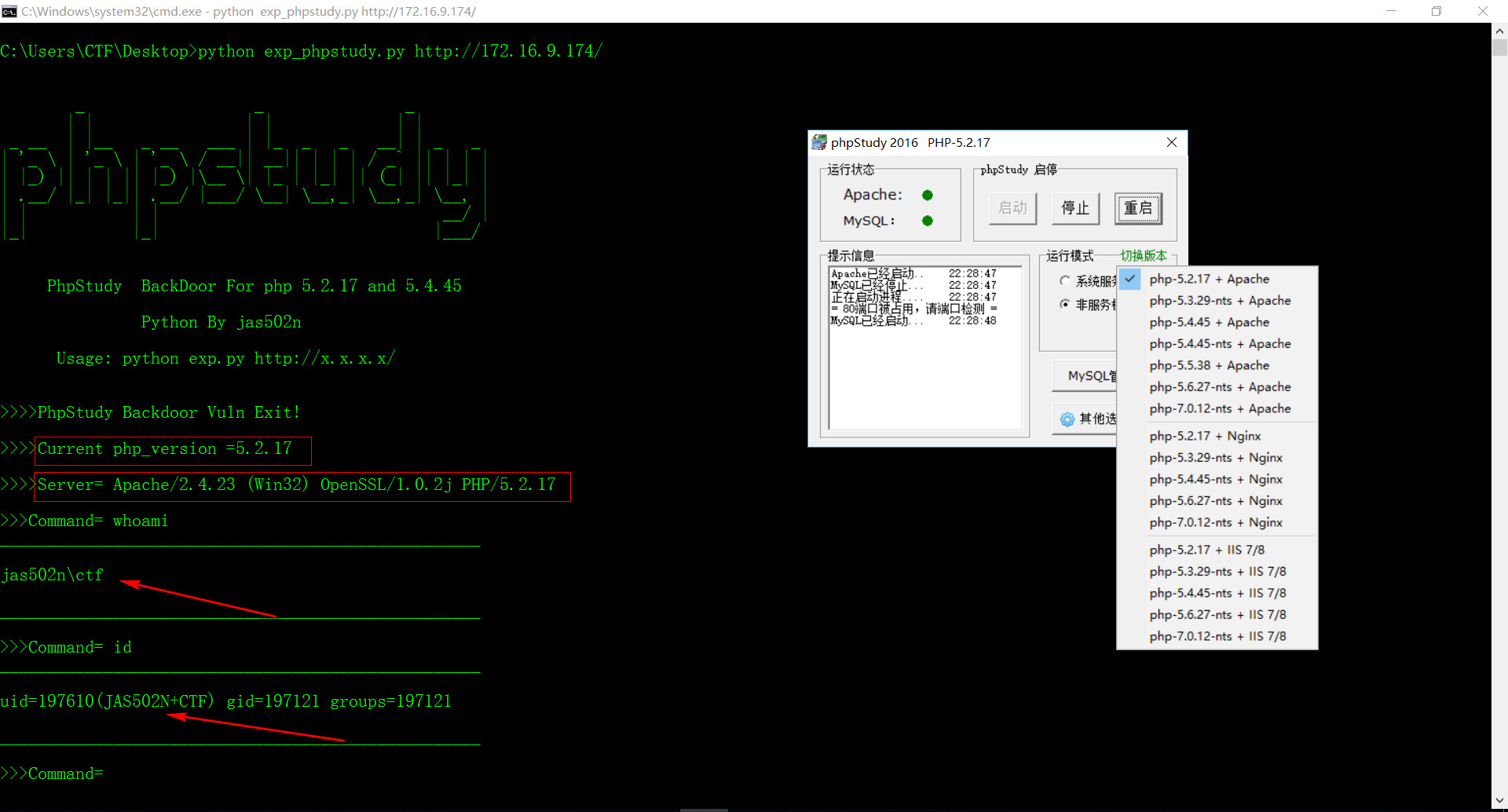Screen dimensions: 1508x812
Task: Click the 'MySQL已经启动' log entry
Action: click(913, 321)
